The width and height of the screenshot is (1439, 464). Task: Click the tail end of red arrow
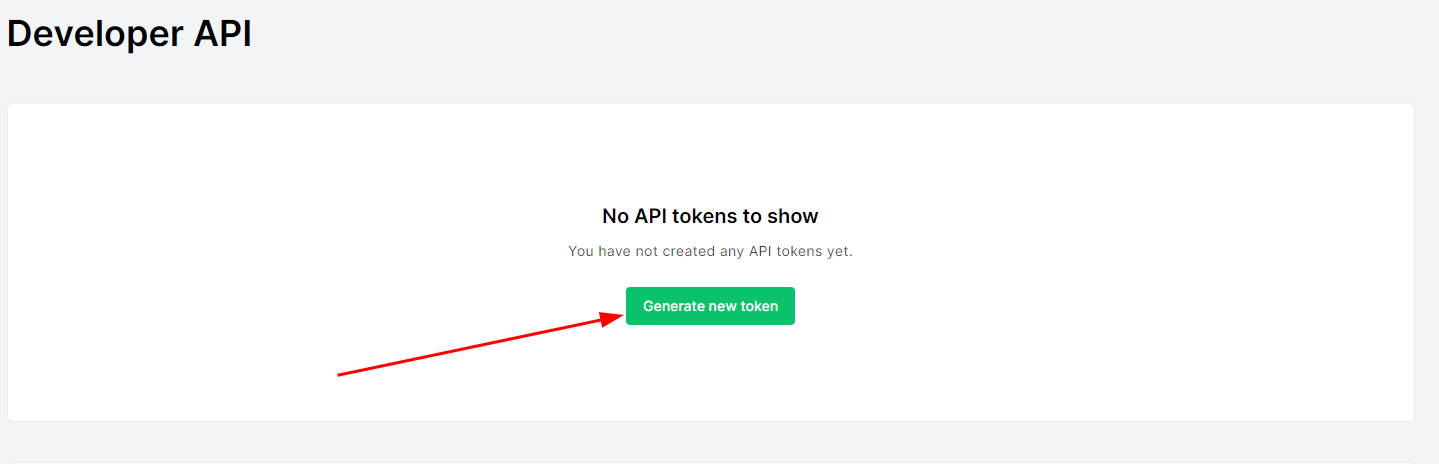click(341, 374)
